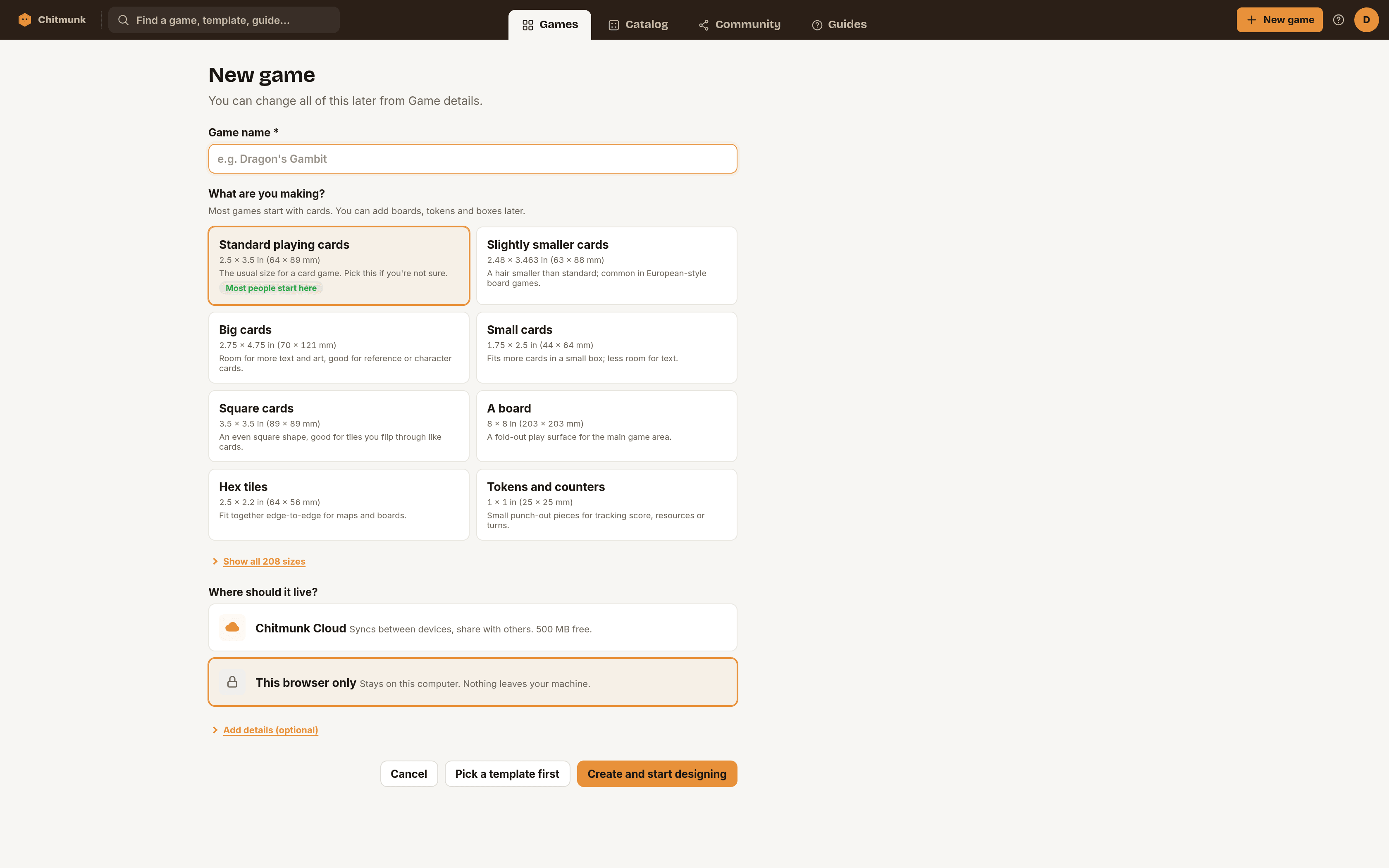Click the Chitmunk Cloud icon

click(x=232, y=627)
